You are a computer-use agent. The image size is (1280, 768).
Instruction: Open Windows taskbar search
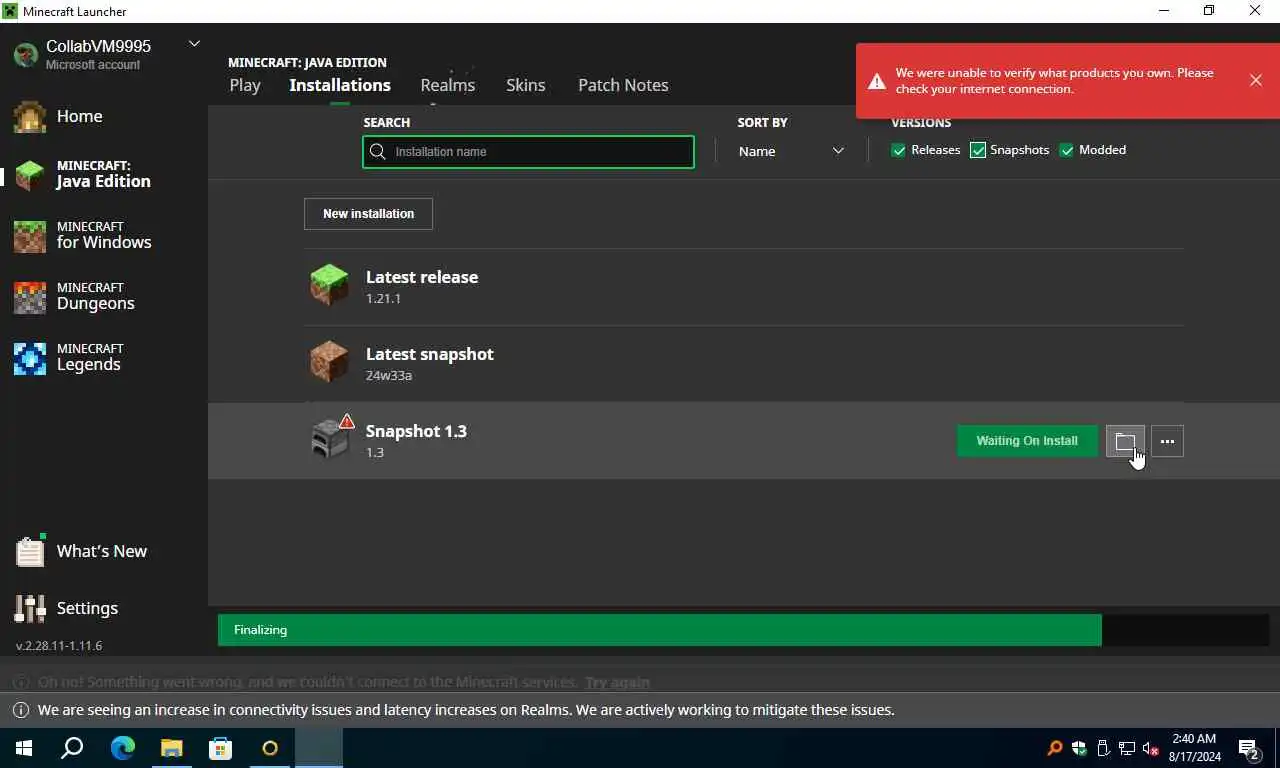(72, 748)
